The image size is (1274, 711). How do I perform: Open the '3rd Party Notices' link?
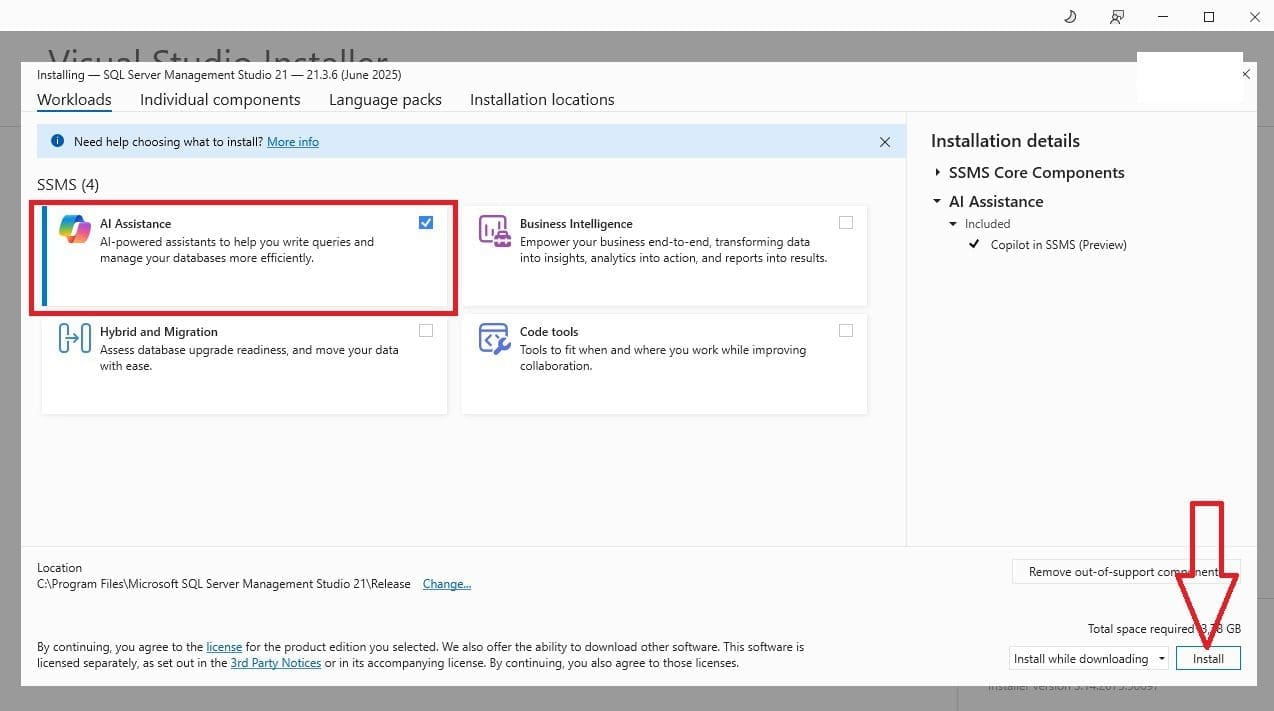point(276,663)
